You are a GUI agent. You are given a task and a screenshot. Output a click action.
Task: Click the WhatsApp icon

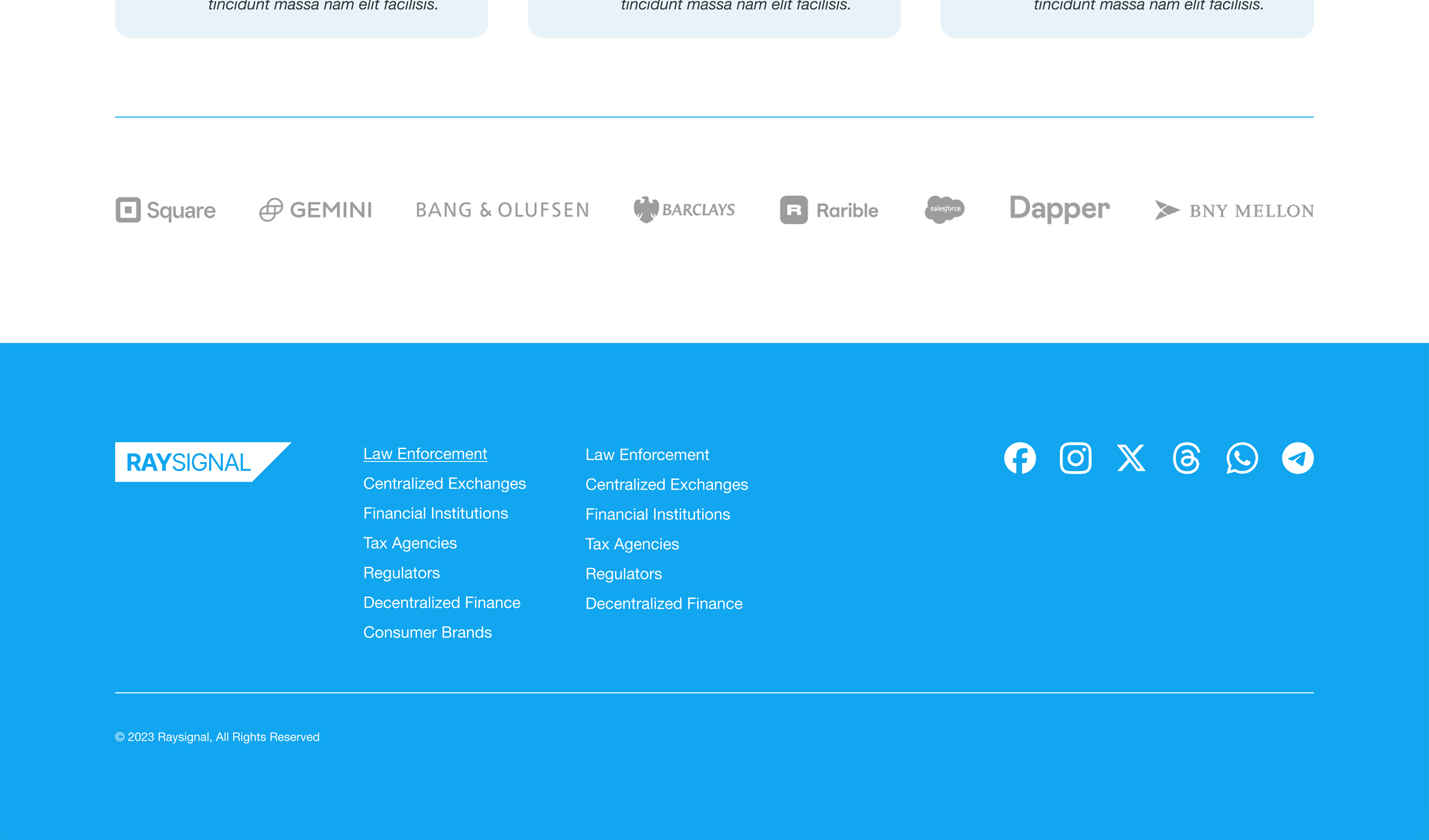(1242, 458)
